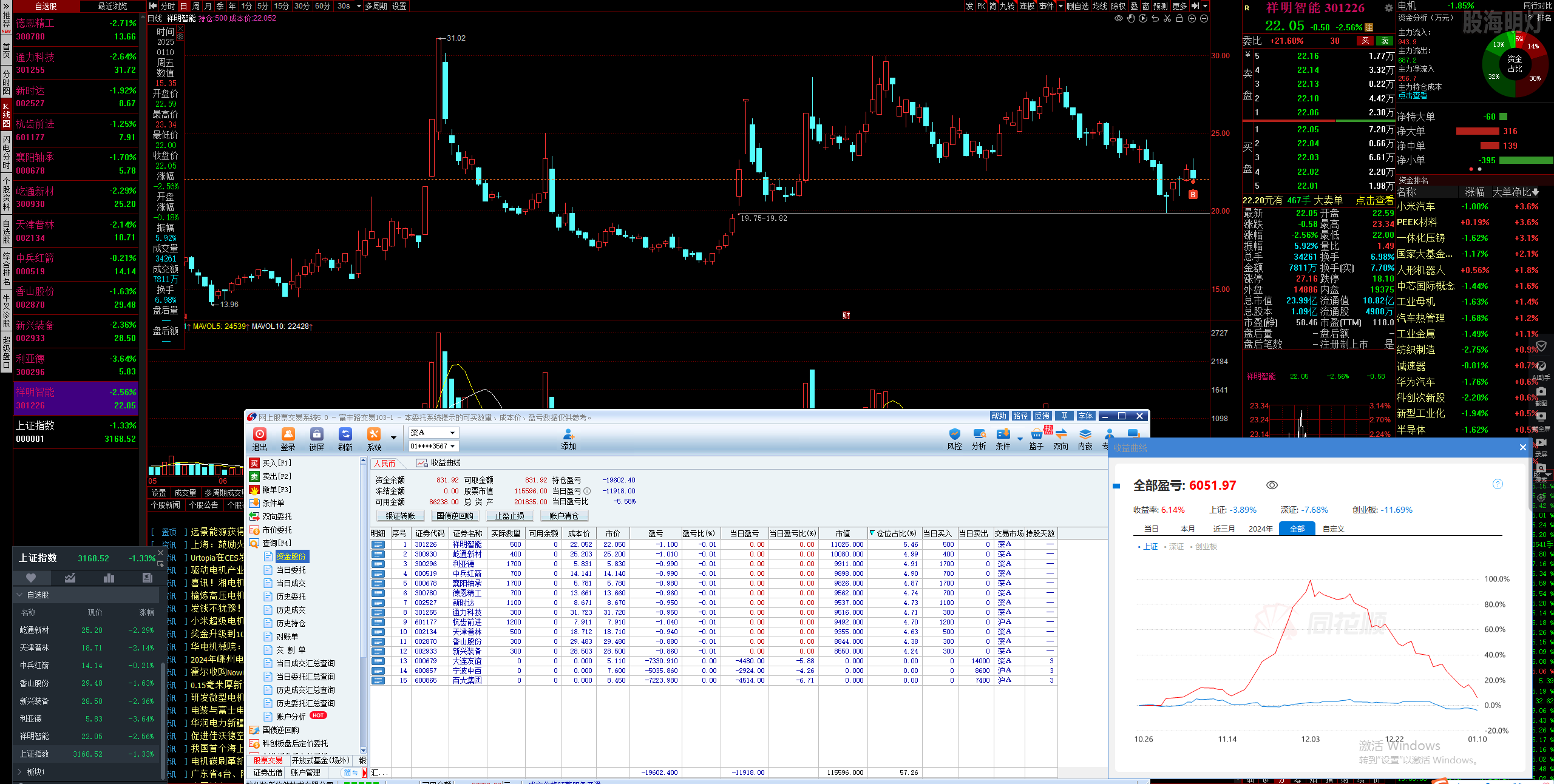
Task: Open dropdown arrow at chart toolbar end
Action: [x=1205, y=6]
